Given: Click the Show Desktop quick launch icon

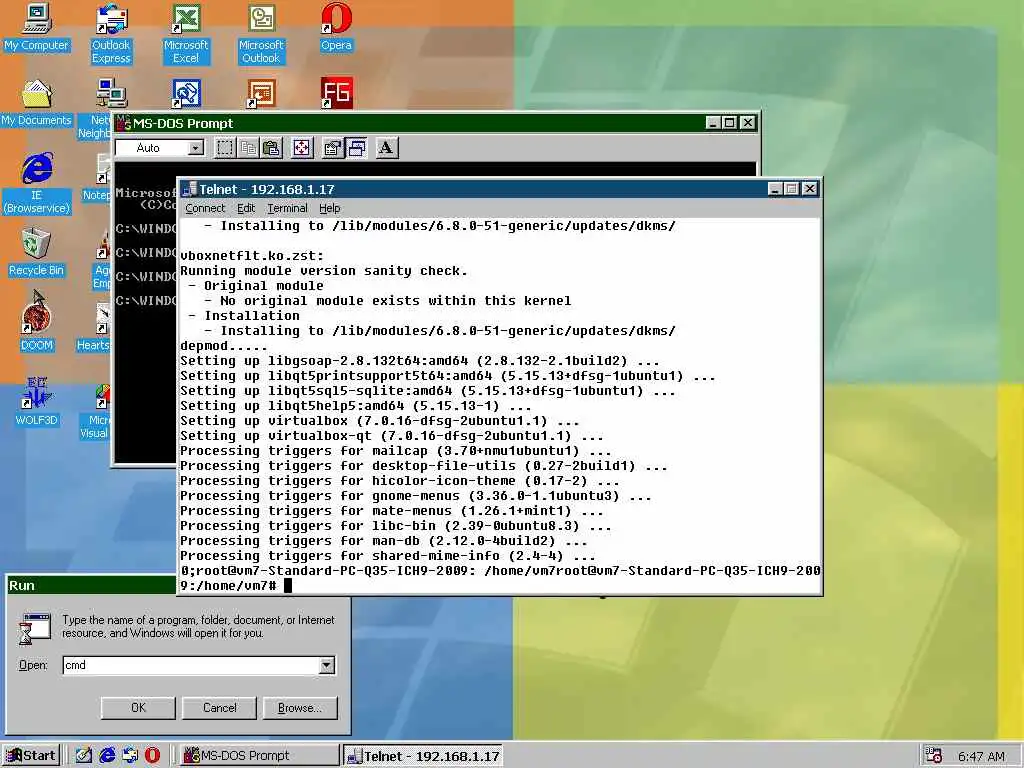Looking at the screenshot, I should (x=84, y=756).
